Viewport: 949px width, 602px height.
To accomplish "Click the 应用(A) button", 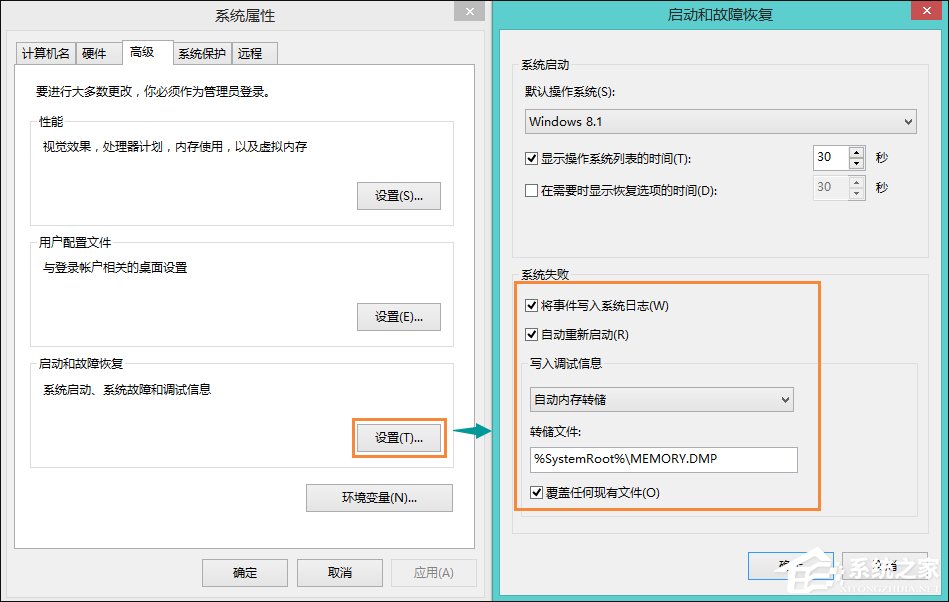I will coord(434,573).
